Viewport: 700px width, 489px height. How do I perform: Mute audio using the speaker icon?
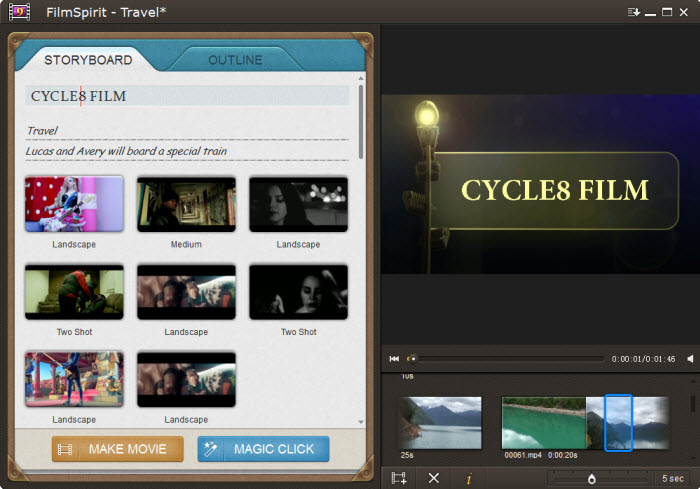tap(690, 358)
